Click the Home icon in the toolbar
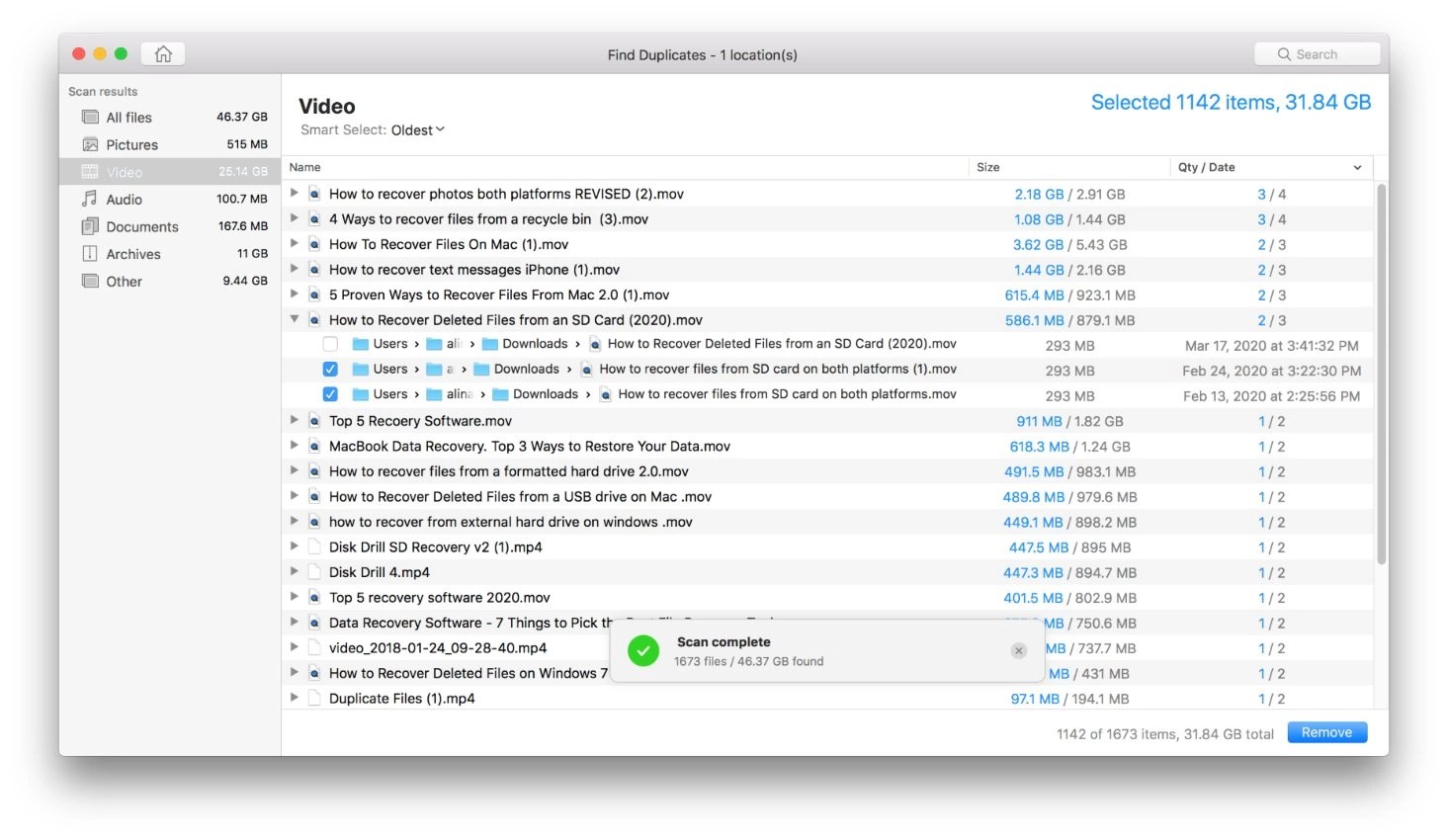 [x=162, y=53]
